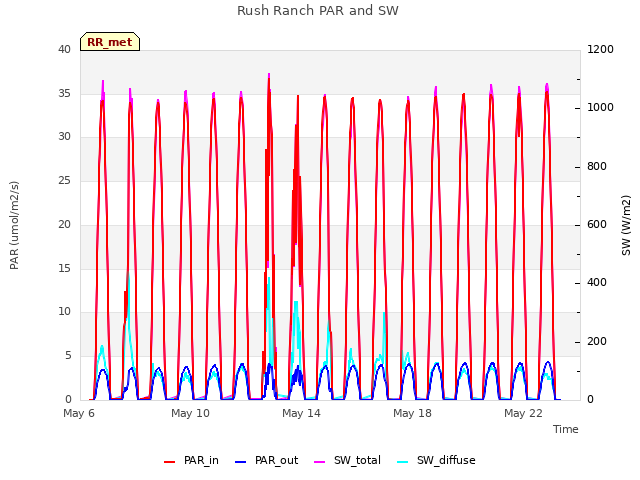Image resolution: width=640 pixels, height=480 pixels.
Task: Click the 800 label on the SW axis
Action: click(597, 167)
